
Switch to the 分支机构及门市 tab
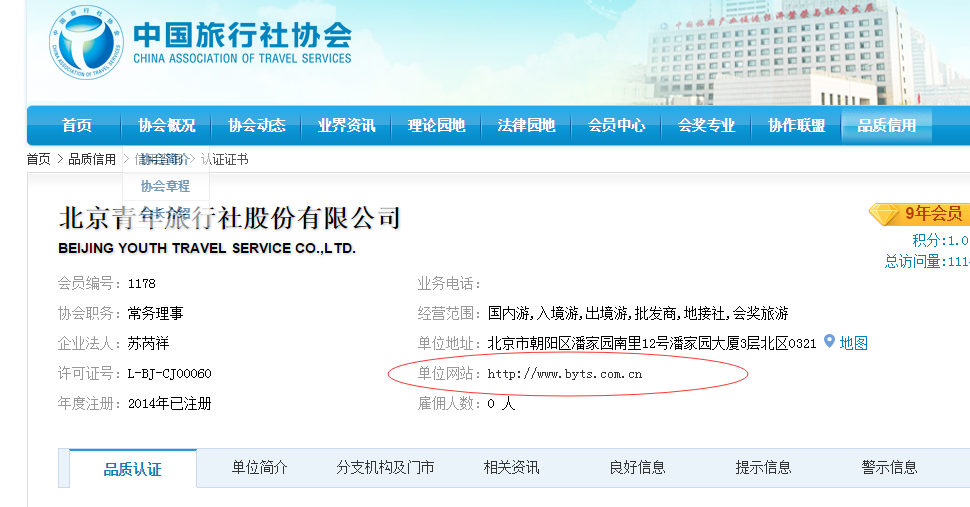385,467
